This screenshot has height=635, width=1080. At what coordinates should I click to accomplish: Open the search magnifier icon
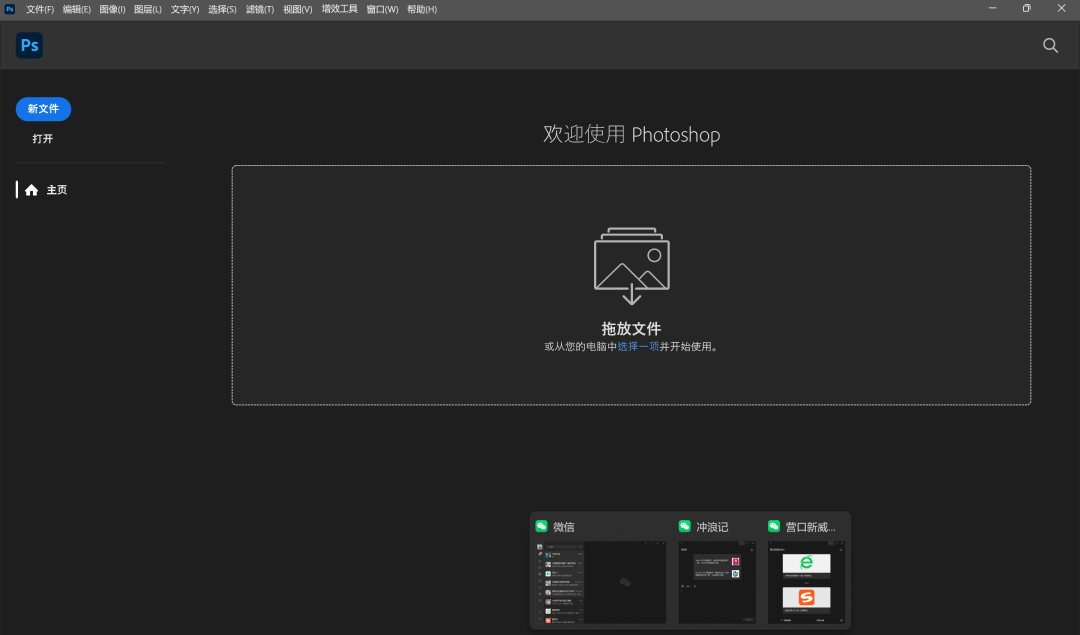coord(1050,45)
